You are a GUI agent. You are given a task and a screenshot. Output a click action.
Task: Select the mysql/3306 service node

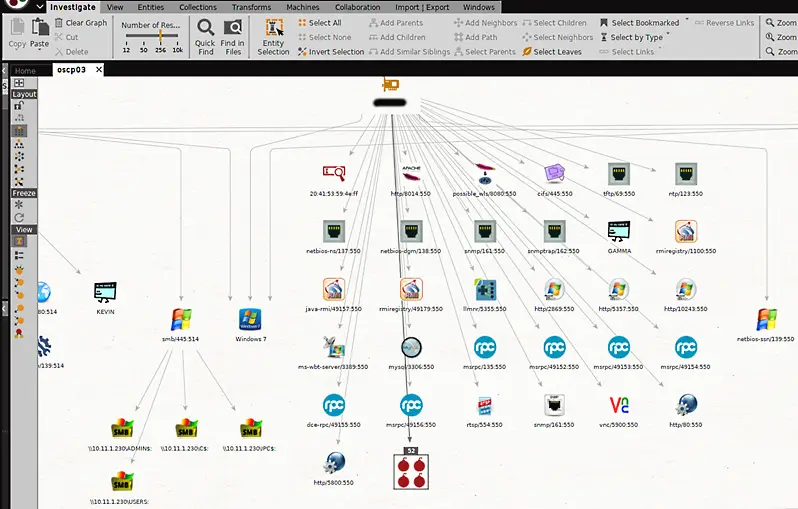point(411,347)
